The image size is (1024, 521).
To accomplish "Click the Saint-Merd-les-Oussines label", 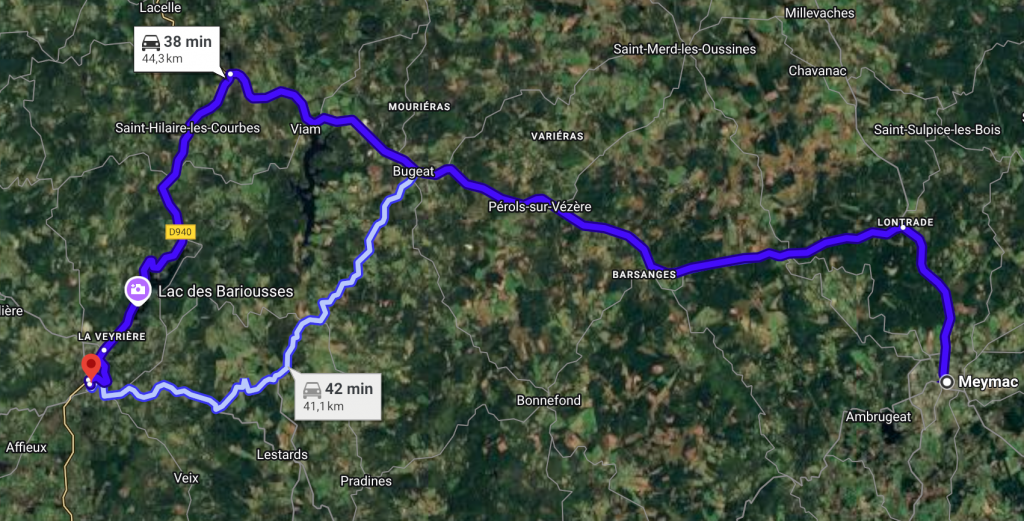I will coord(684,49).
